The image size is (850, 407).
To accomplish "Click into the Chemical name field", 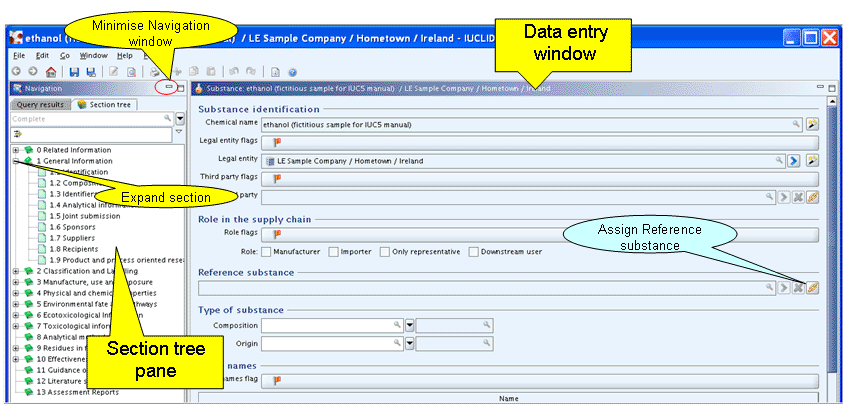I will pyautogui.click(x=531, y=124).
